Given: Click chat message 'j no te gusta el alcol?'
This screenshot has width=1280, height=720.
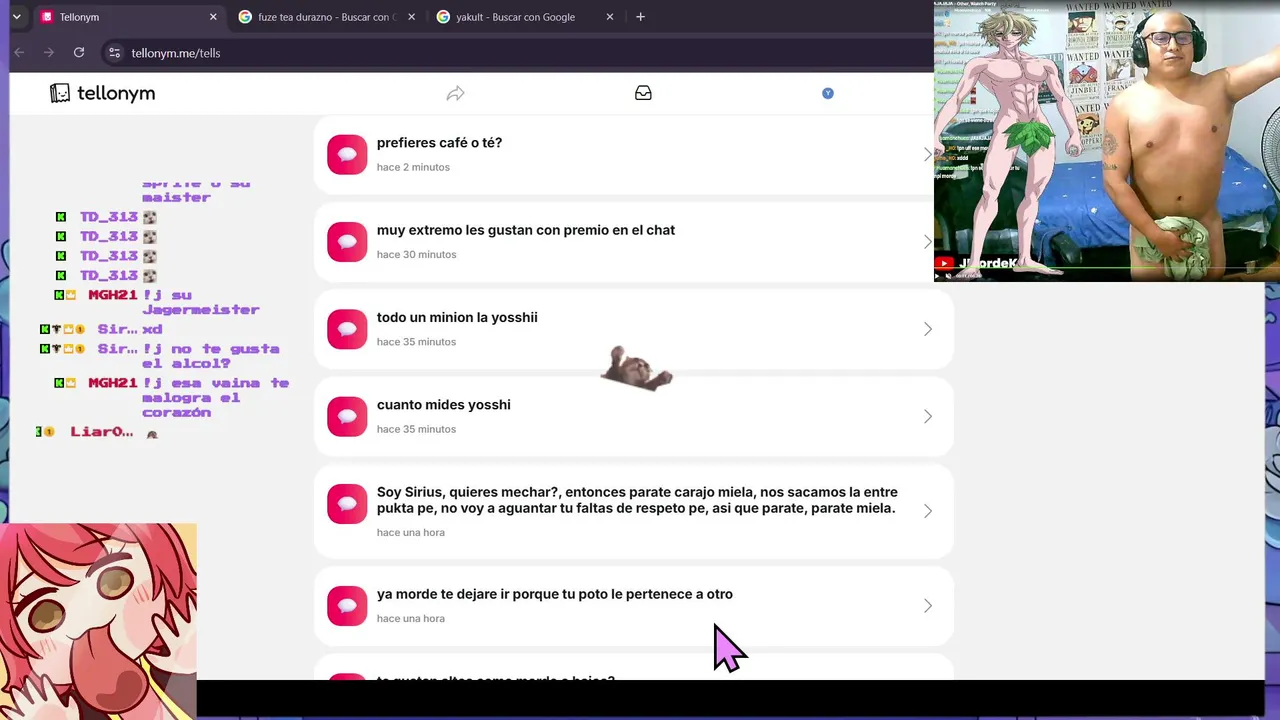Looking at the screenshot, I should coord(211,356).
